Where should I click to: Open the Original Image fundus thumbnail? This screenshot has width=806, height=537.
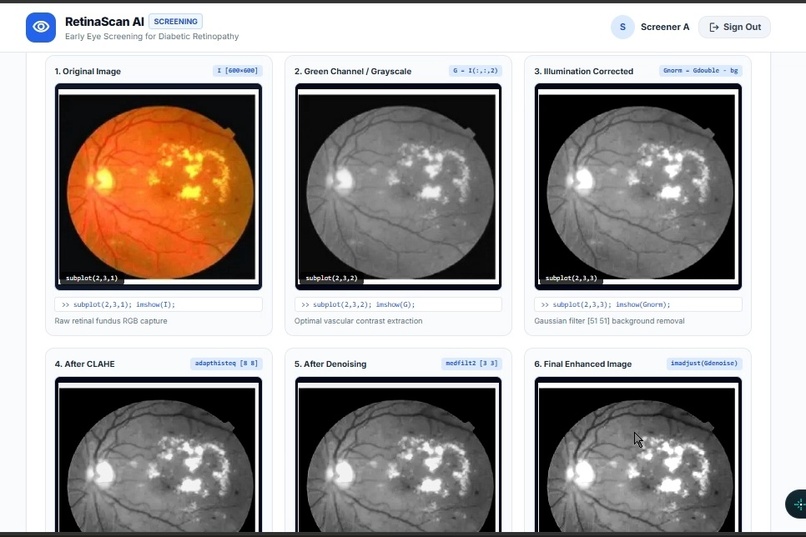pyautogui.click(x=158, y=187)
